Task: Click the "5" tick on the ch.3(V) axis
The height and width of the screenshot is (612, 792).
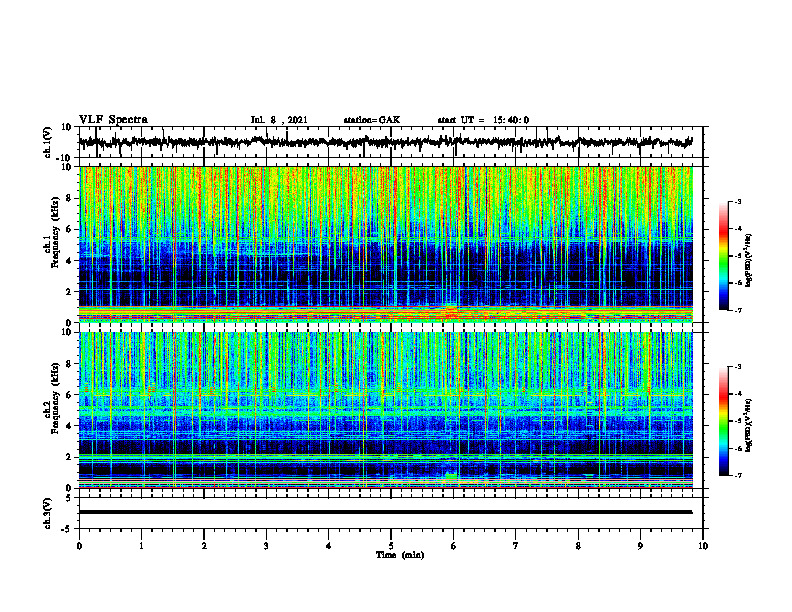Action: pos(70,498)
